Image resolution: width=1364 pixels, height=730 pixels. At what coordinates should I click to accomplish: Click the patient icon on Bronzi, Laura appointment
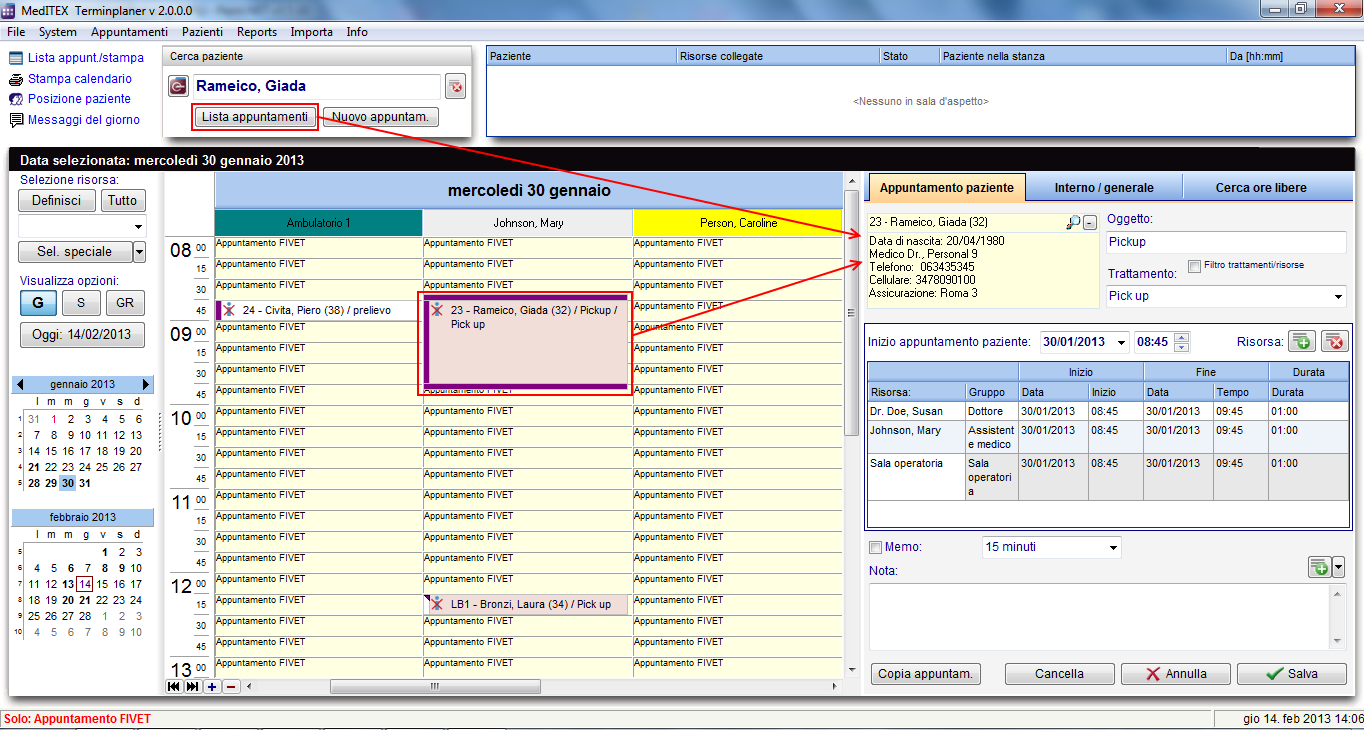[x=437, y=603]
